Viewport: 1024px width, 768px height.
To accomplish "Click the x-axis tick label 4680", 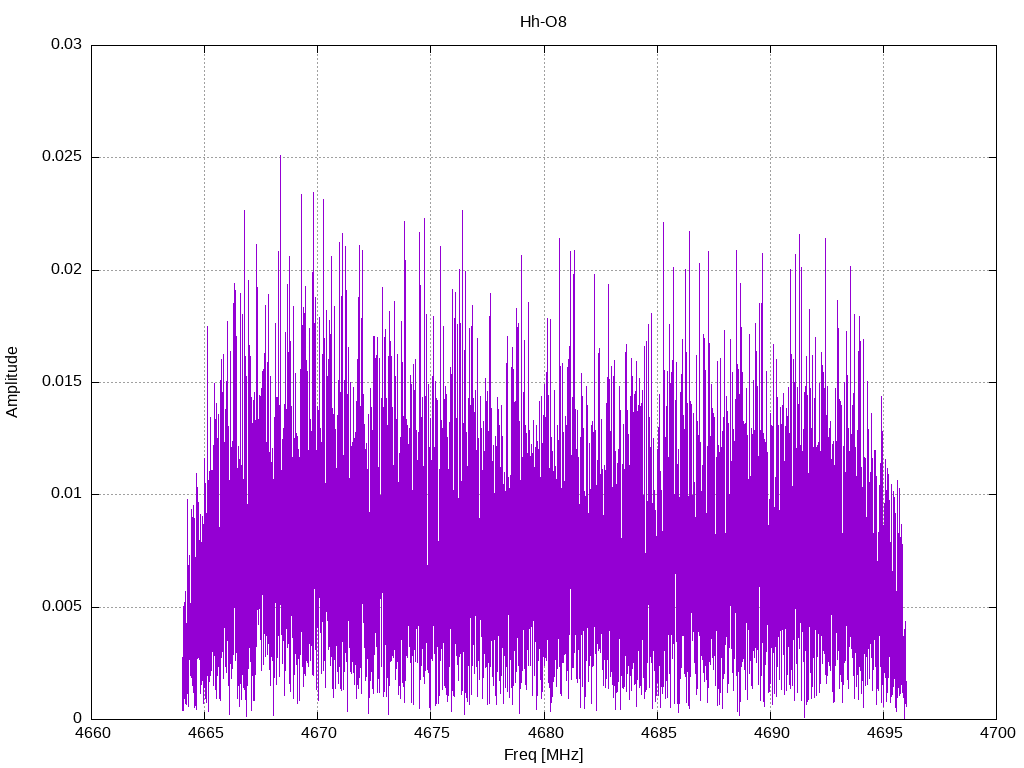I will click(544, 733).
